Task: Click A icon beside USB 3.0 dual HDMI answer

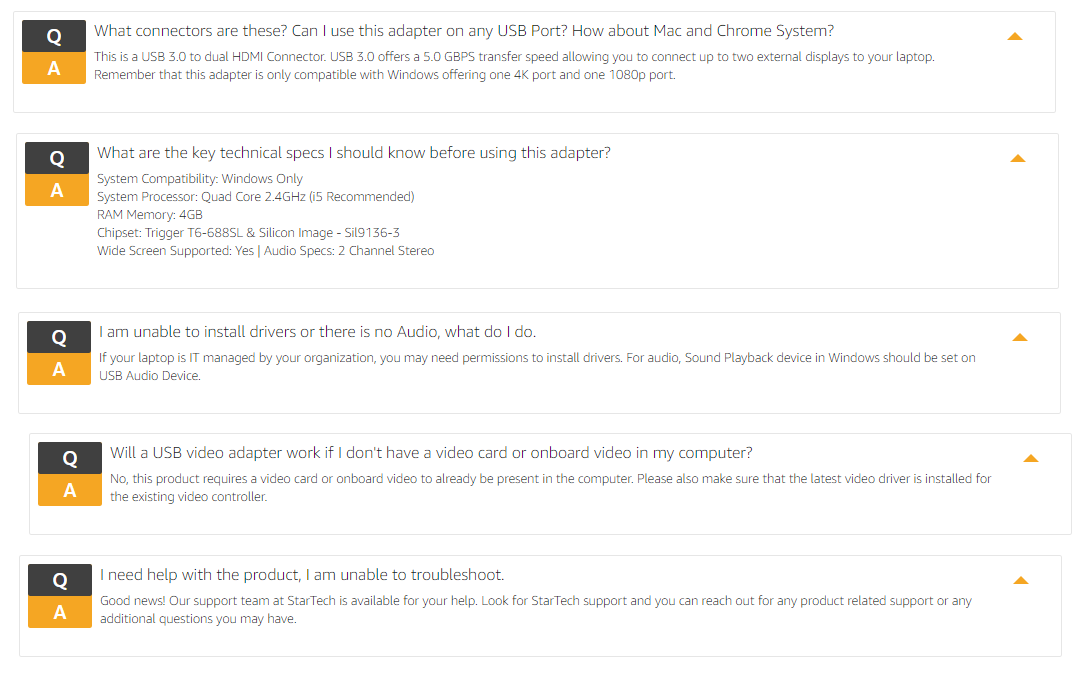Action: pos(54,69)
